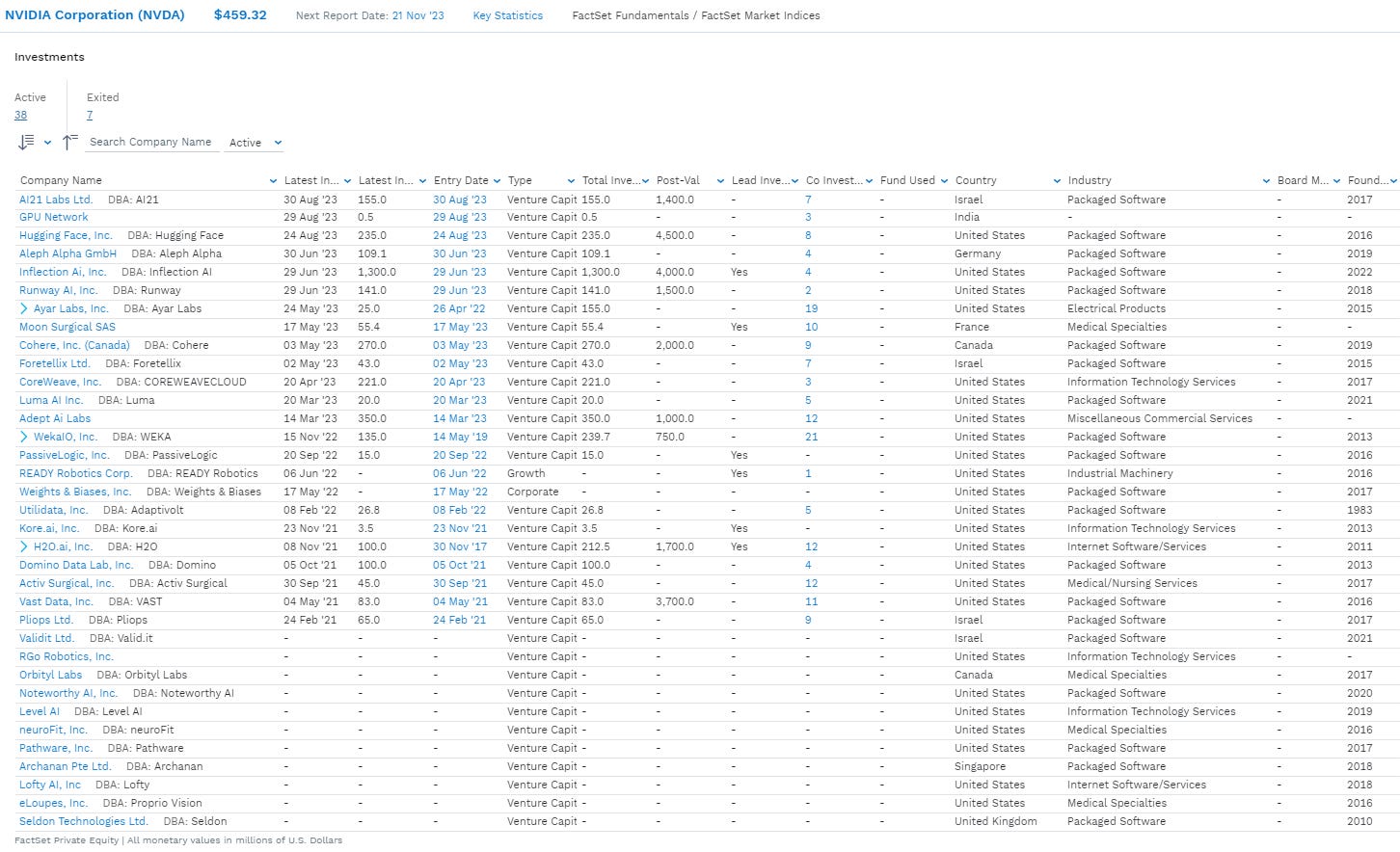
Task: Click the Post-Val 4,500.0 cell for Hugging Face
Action: [675, 235]
